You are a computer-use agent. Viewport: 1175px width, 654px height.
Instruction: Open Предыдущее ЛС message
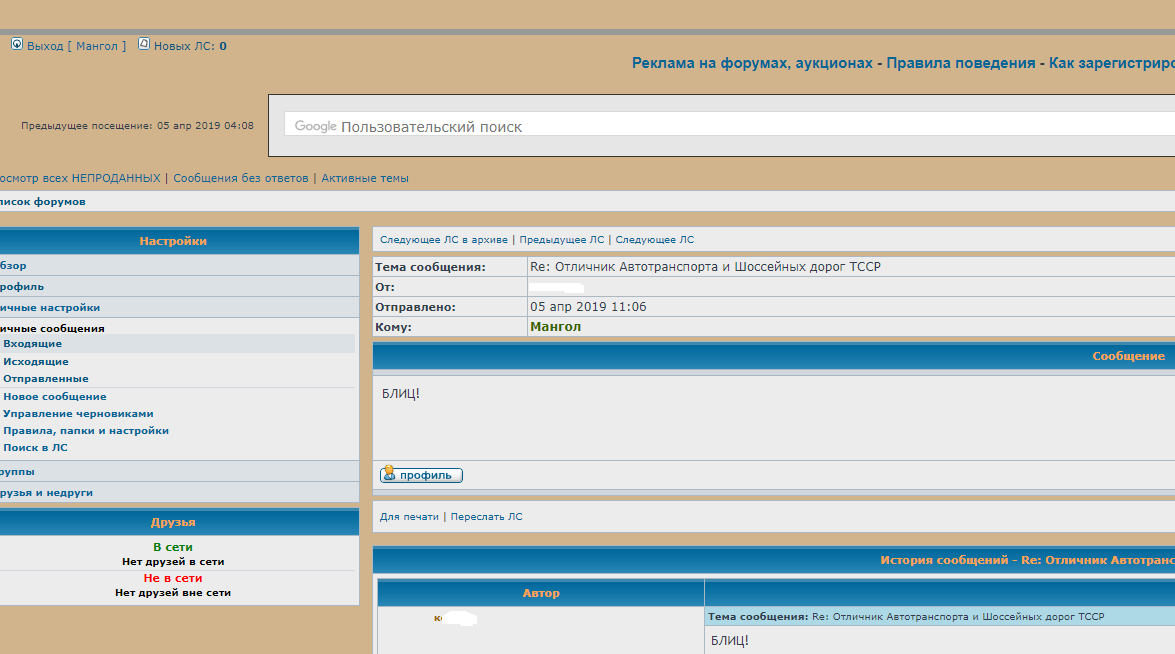pyautogui.click(x=561, y=240)
